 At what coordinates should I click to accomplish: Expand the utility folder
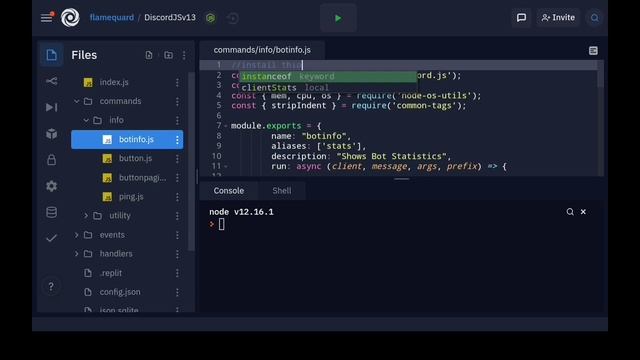pos(86,215)
